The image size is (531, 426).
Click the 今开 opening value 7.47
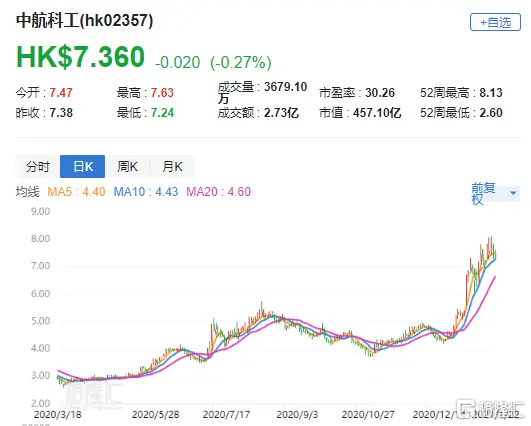(61, 92)
